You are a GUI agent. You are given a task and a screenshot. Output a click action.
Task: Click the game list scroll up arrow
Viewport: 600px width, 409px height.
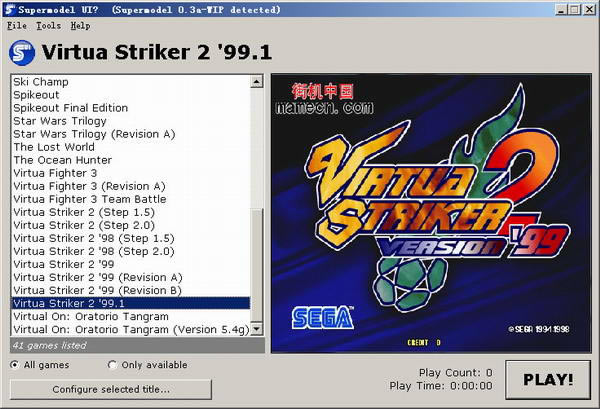(x=256, y=81)
